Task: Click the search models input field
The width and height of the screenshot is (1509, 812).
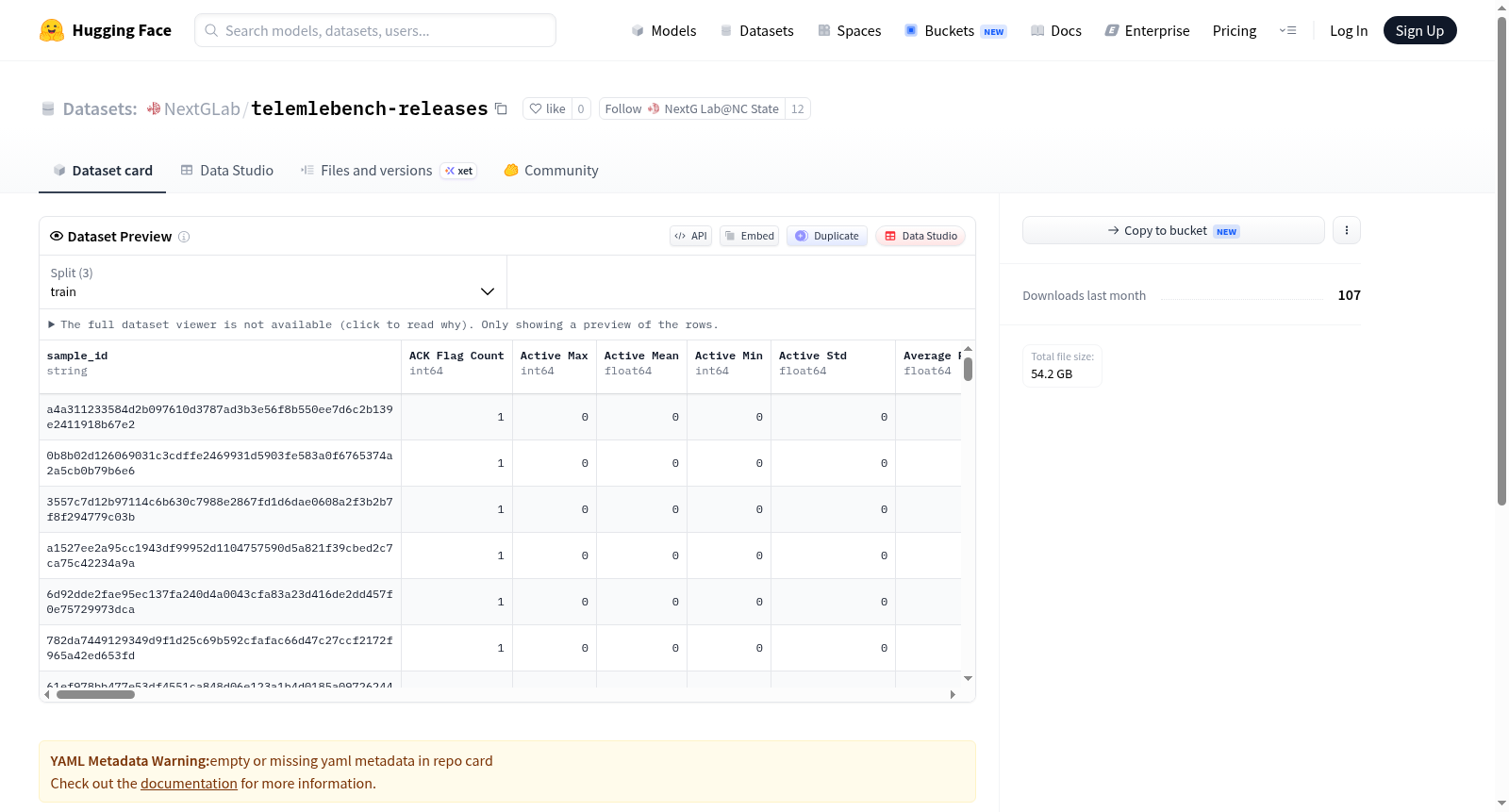Action: coord(375,30)
